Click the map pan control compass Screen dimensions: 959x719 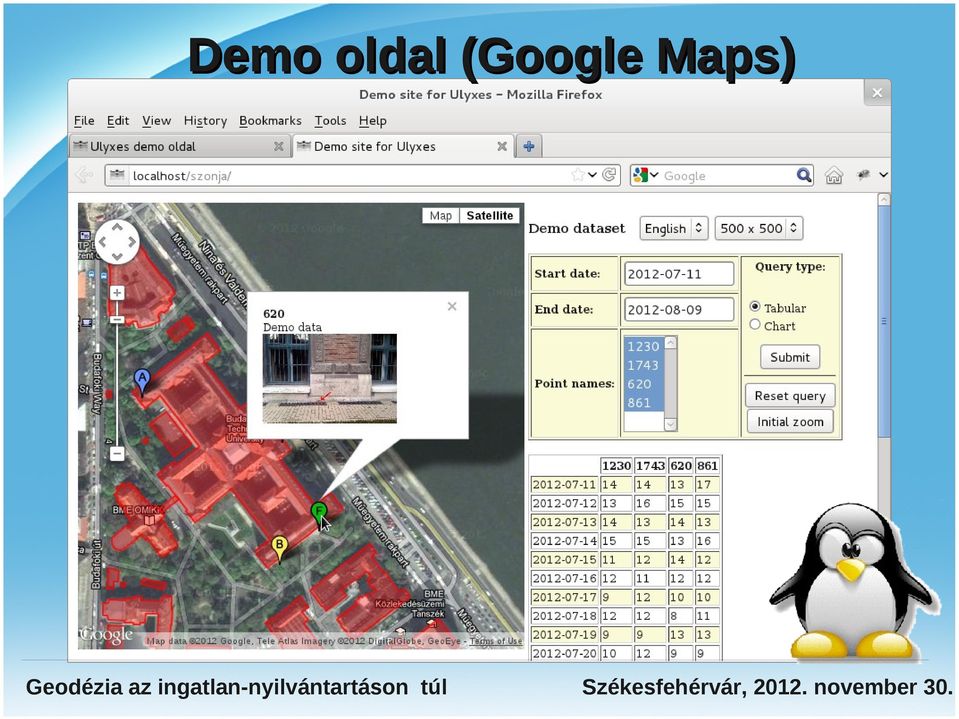[117, 242]
